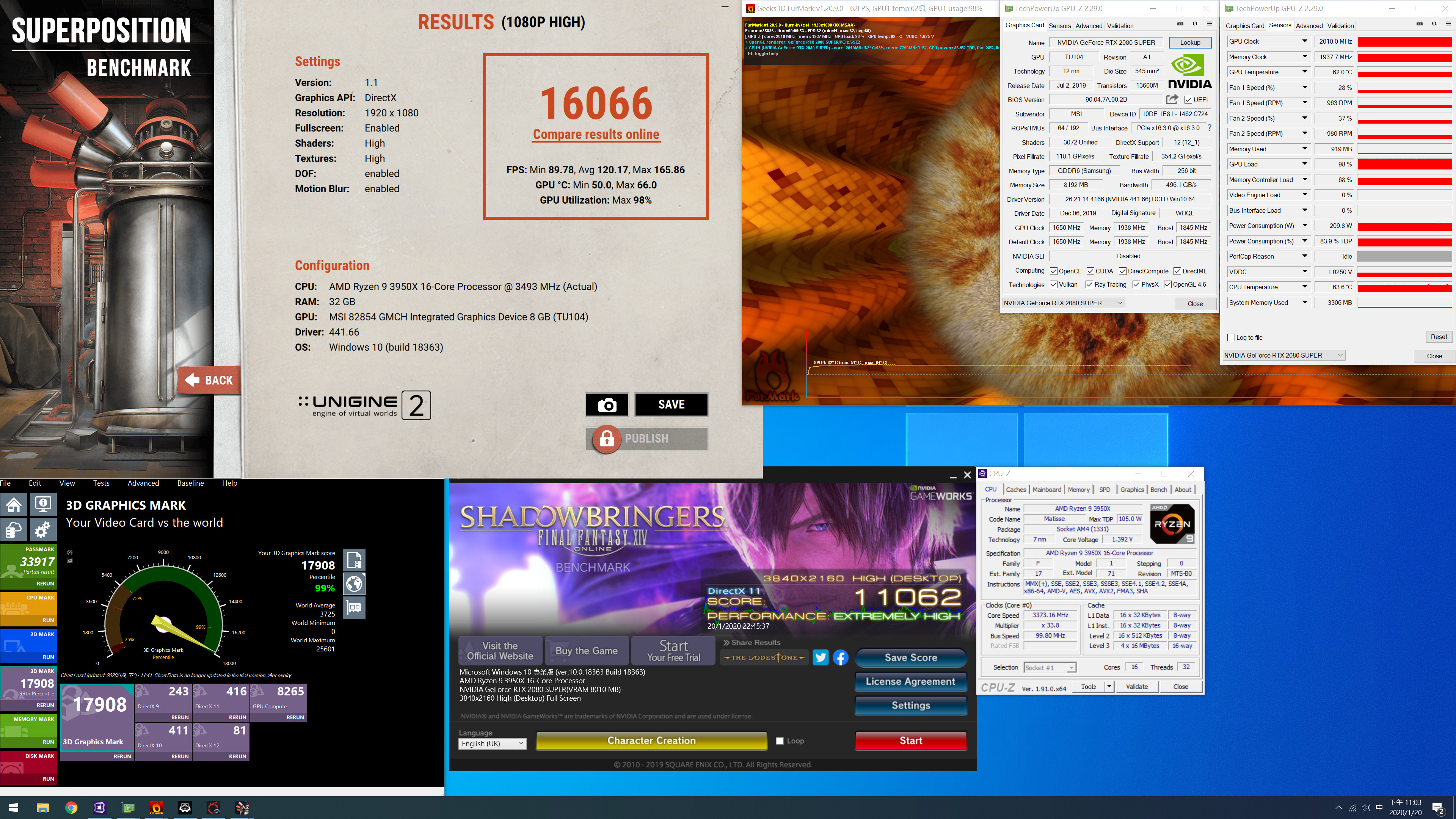This screenshot has width=1456, height=819.
Task: Open GPU Clock sensor dropdown arrow
Action: pos(1304,41)
